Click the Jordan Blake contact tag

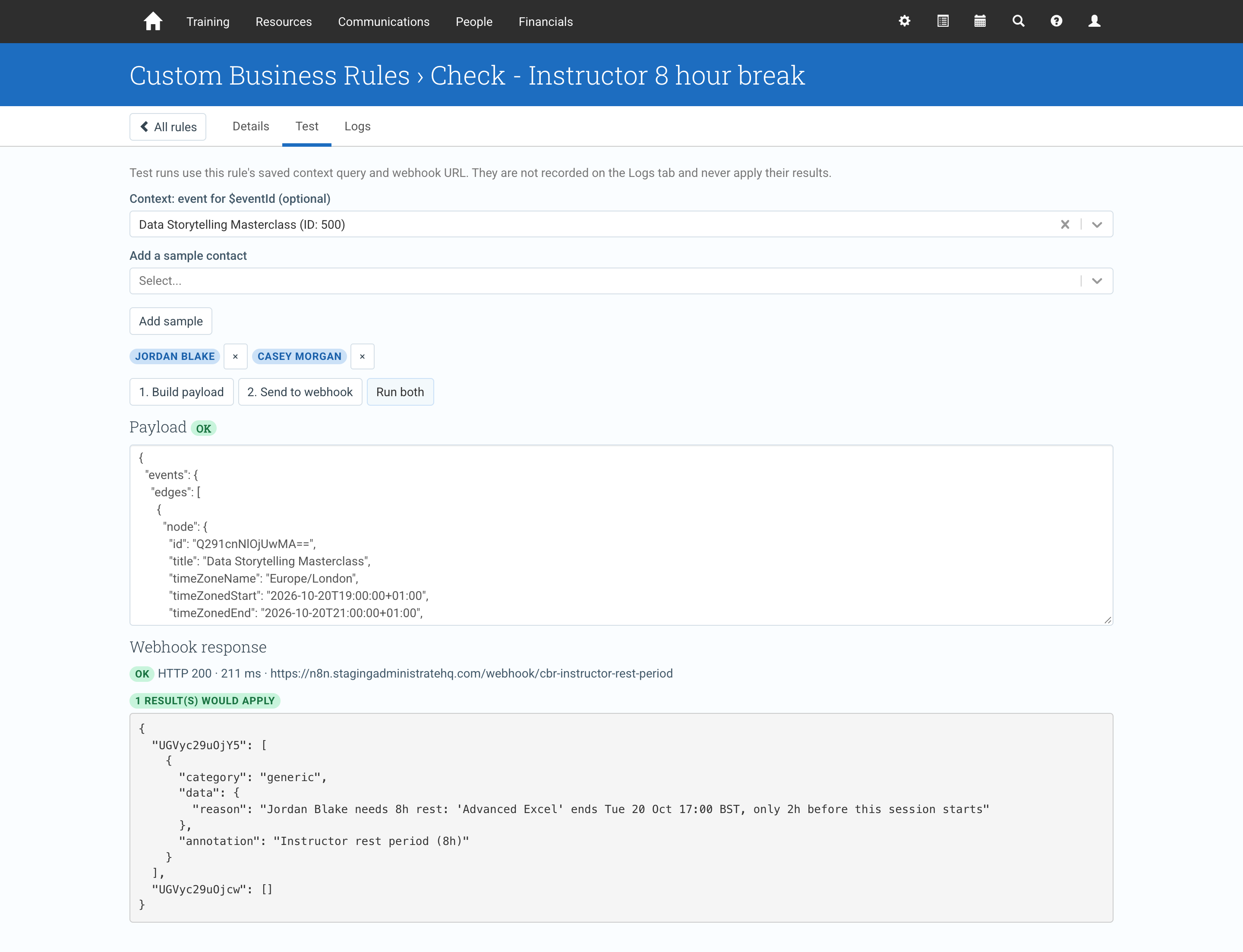coord(174,356)
